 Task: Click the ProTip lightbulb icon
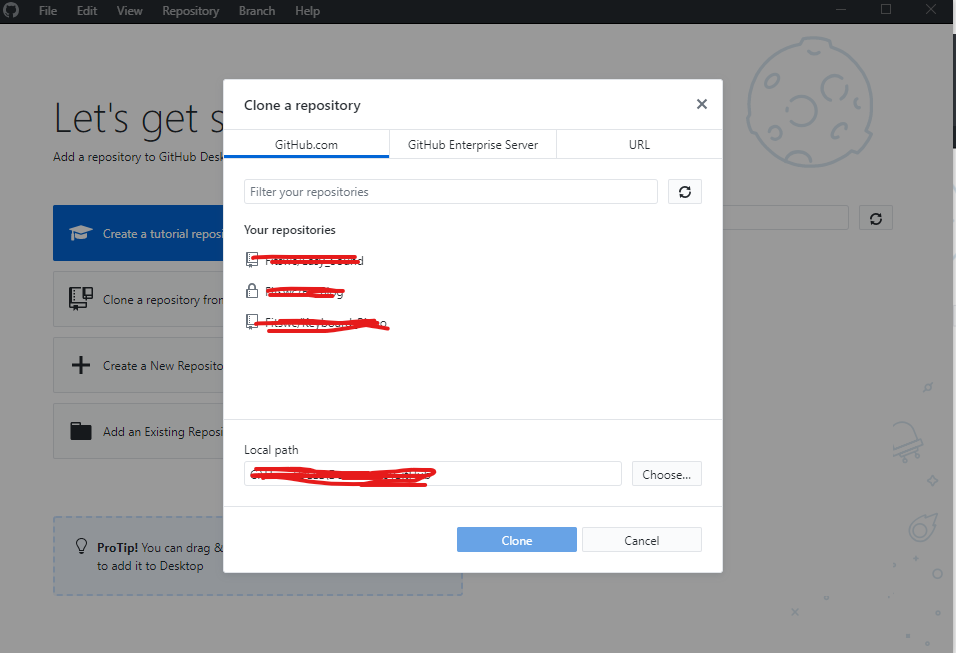81,546
